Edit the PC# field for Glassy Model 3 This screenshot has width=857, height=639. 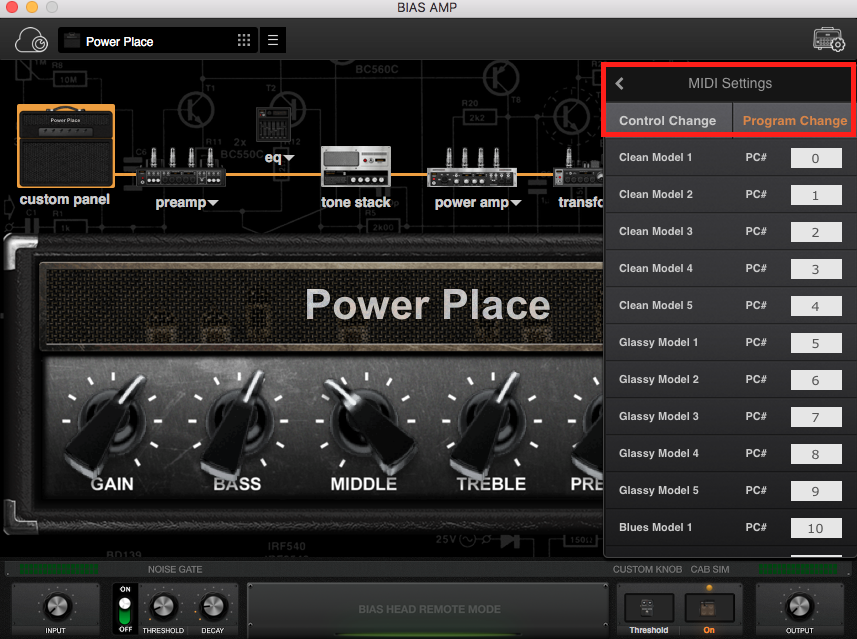pos(816,418)
